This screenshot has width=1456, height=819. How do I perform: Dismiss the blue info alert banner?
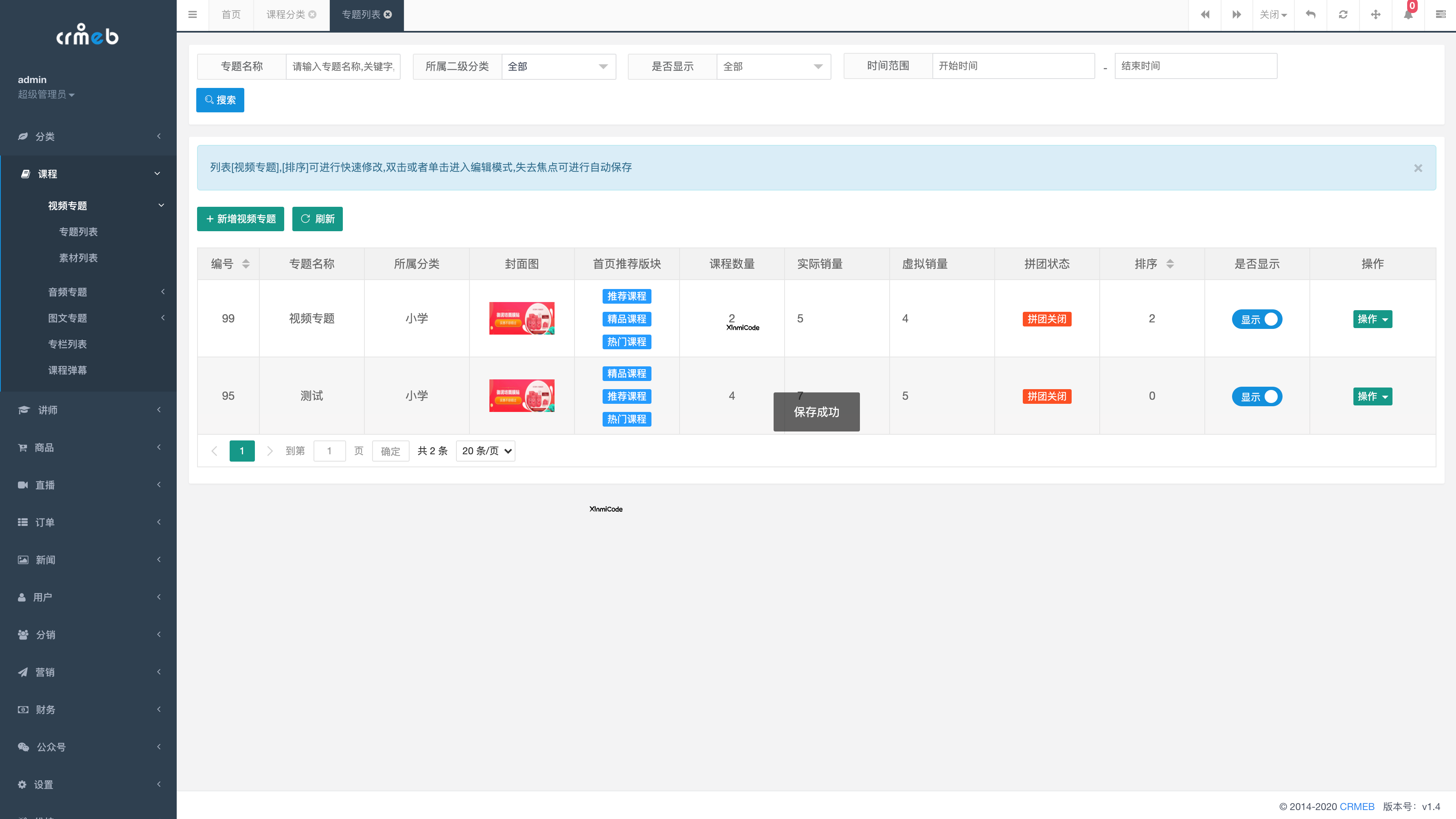tap(1418, 168)
